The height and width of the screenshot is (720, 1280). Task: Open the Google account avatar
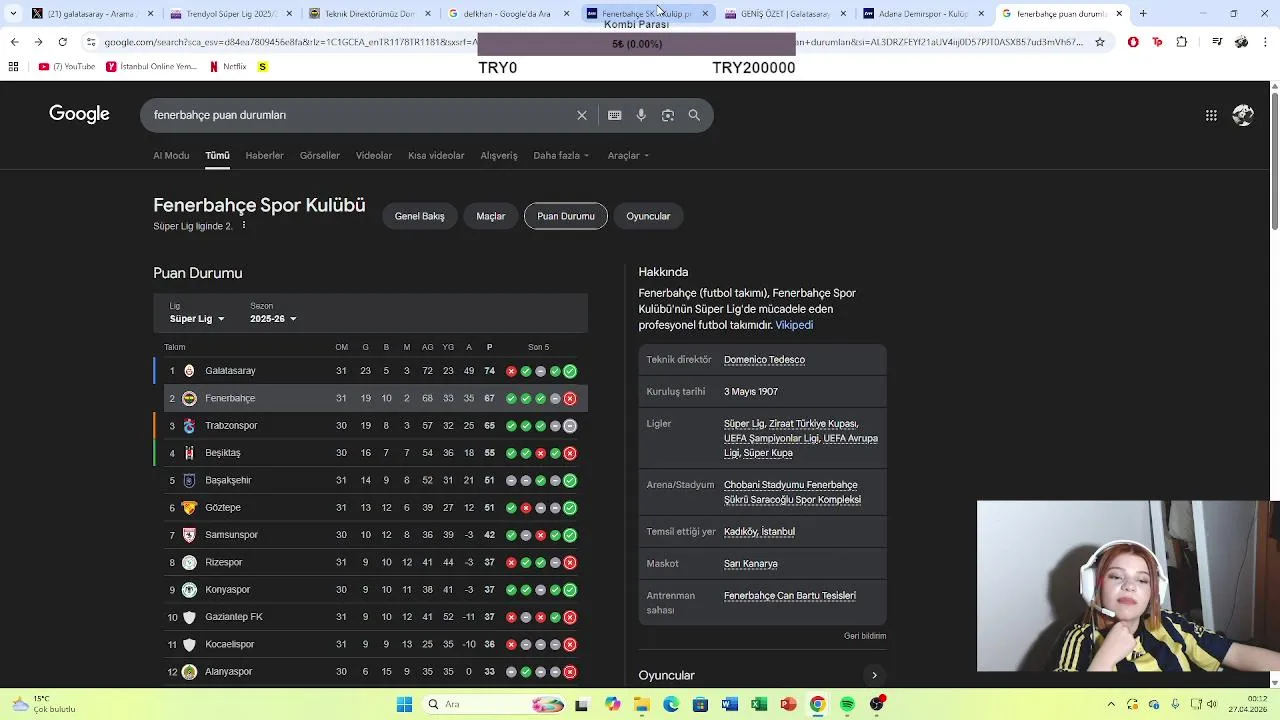point(1243,115)
